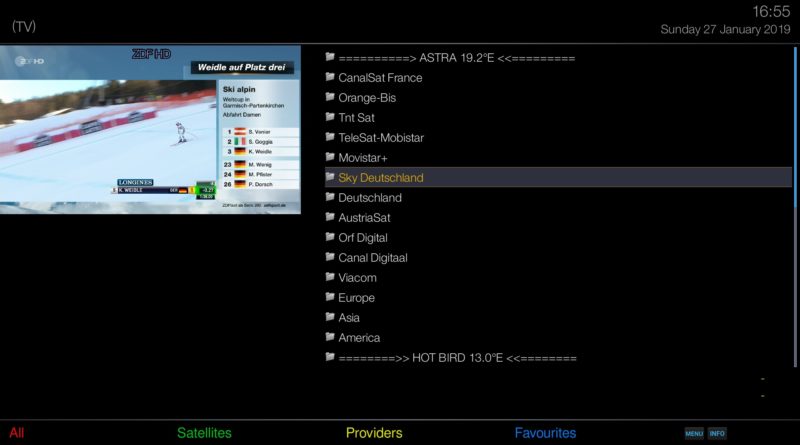Open the ASTRA 19.2°E header entry
This screenshot has height=445, width=800.
pos(558,58)
